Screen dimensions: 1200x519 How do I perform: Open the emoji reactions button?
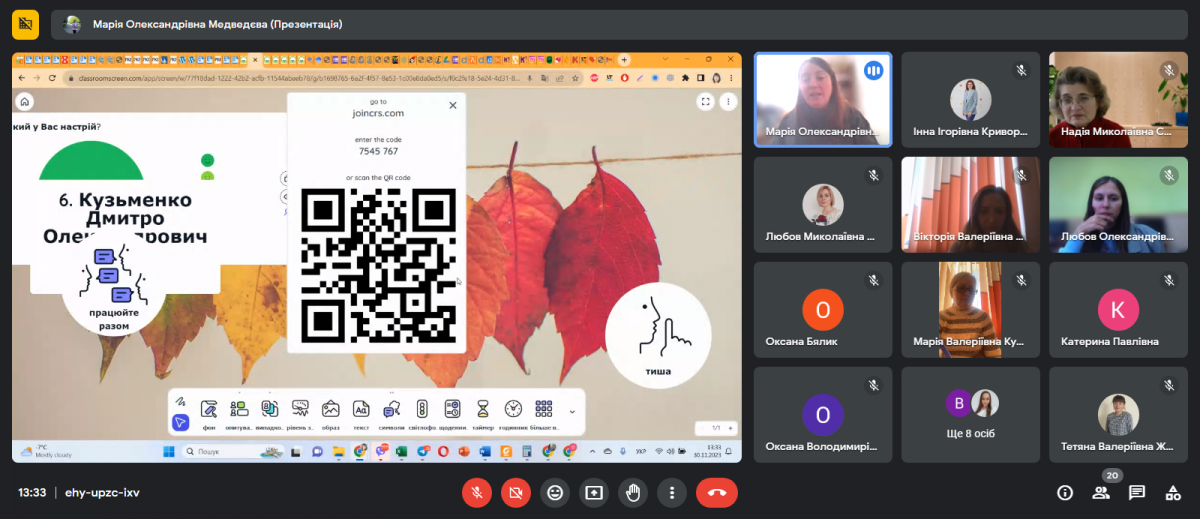click(x=555, y=492)
